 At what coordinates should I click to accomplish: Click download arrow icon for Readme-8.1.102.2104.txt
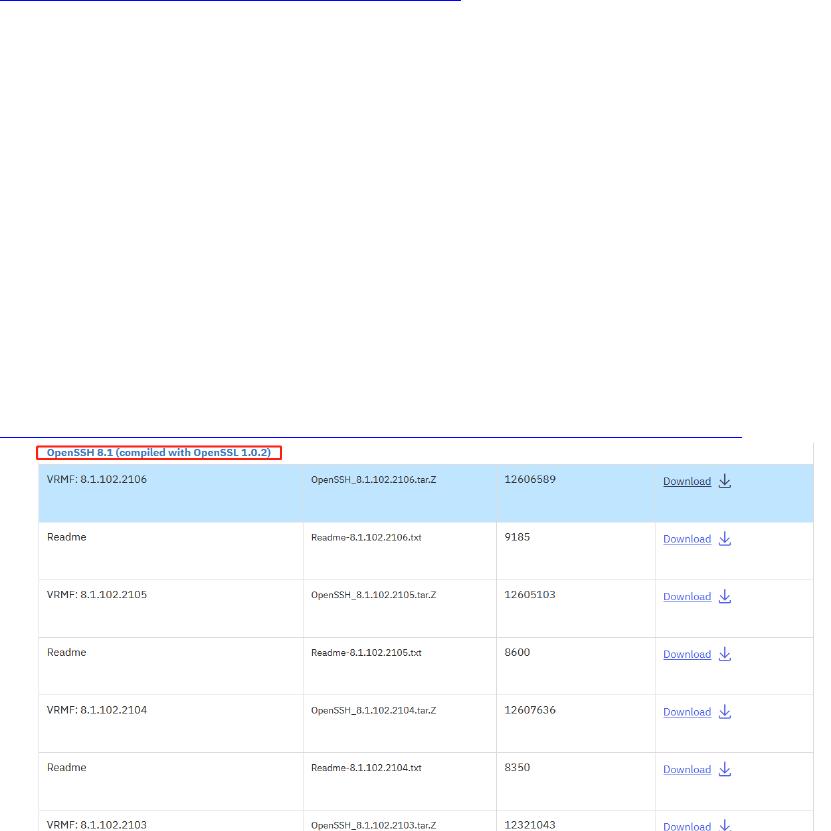[724, 770]
